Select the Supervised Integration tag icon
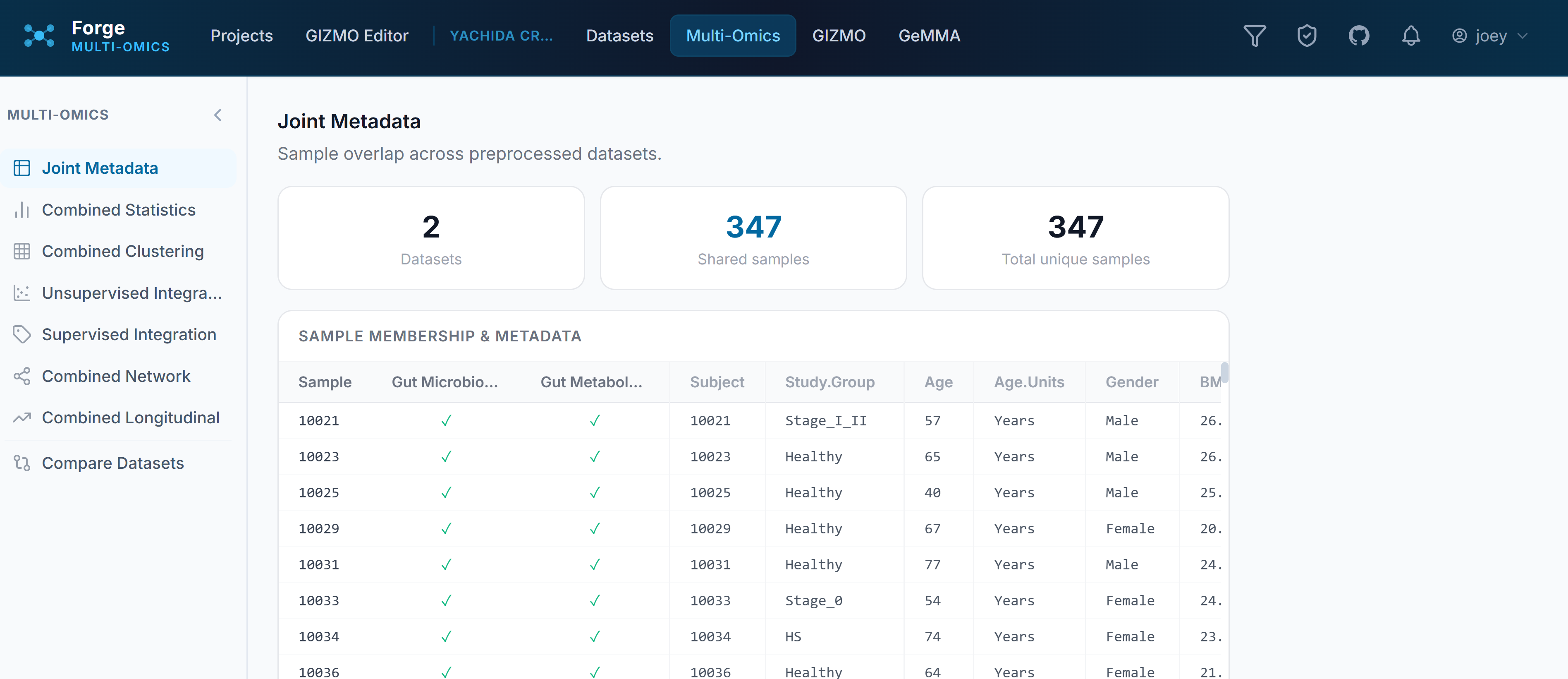 [x=22, y=334]
